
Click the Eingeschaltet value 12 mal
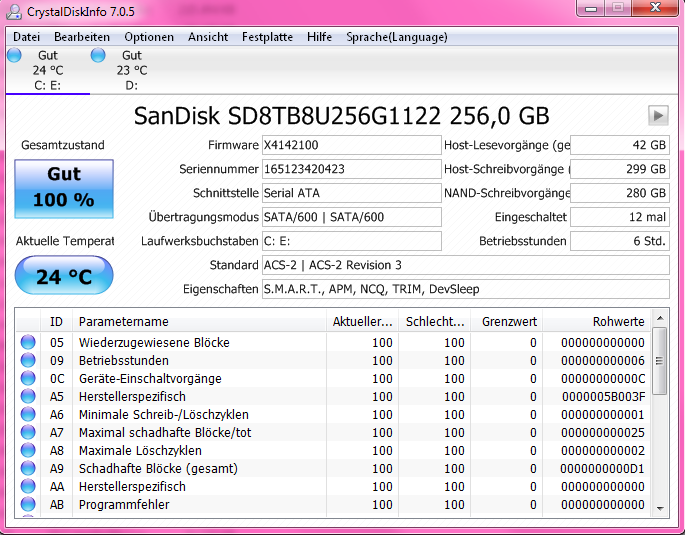click(620, 217)
